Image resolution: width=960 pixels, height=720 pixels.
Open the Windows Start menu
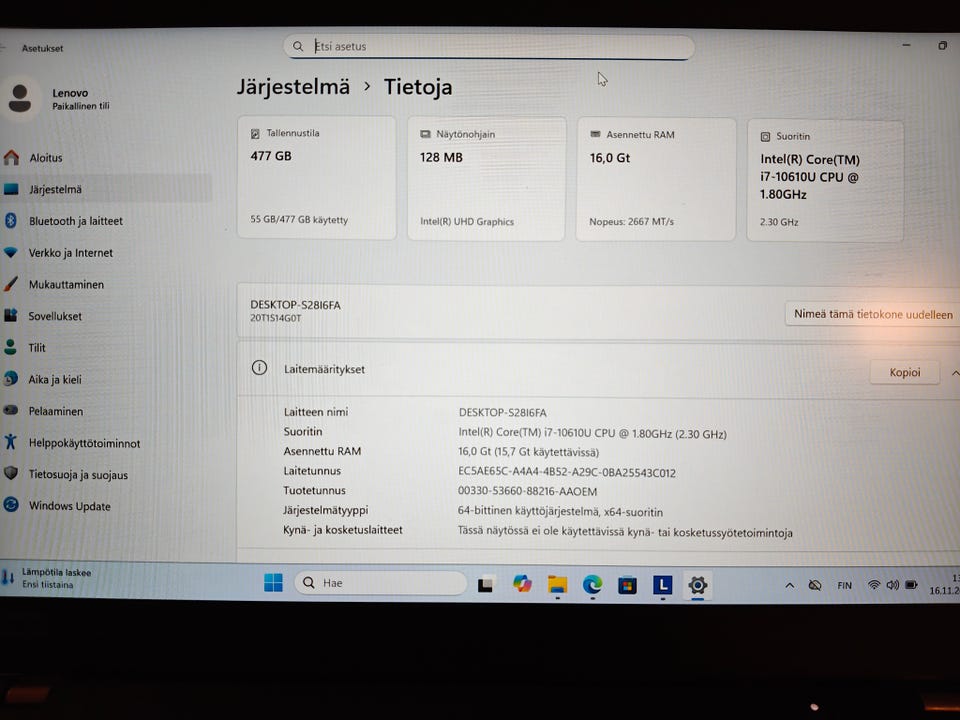(x=273, y=582)
